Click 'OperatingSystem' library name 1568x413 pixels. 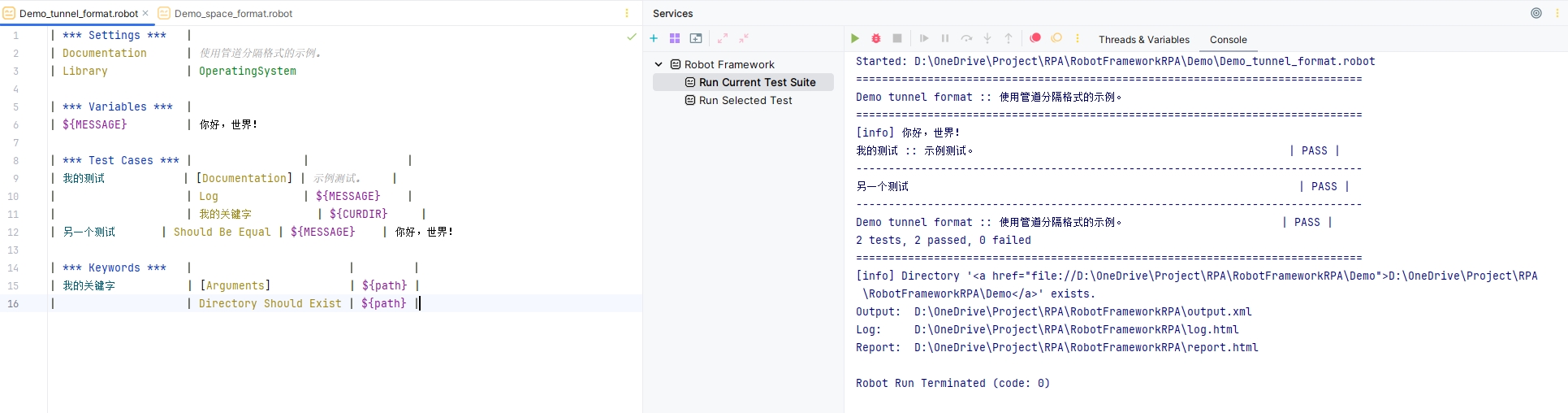[x=248, y=71]
